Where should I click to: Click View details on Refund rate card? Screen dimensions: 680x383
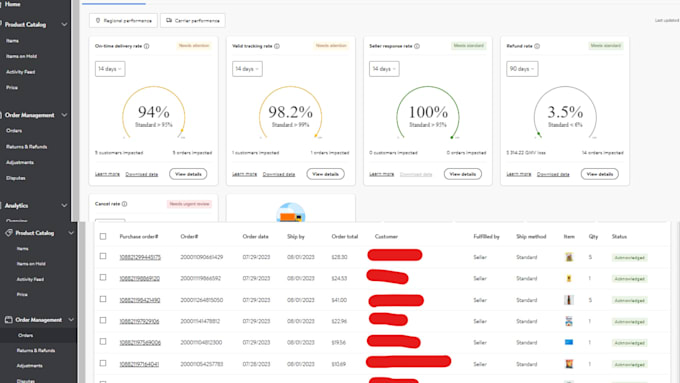coord(600,174)
